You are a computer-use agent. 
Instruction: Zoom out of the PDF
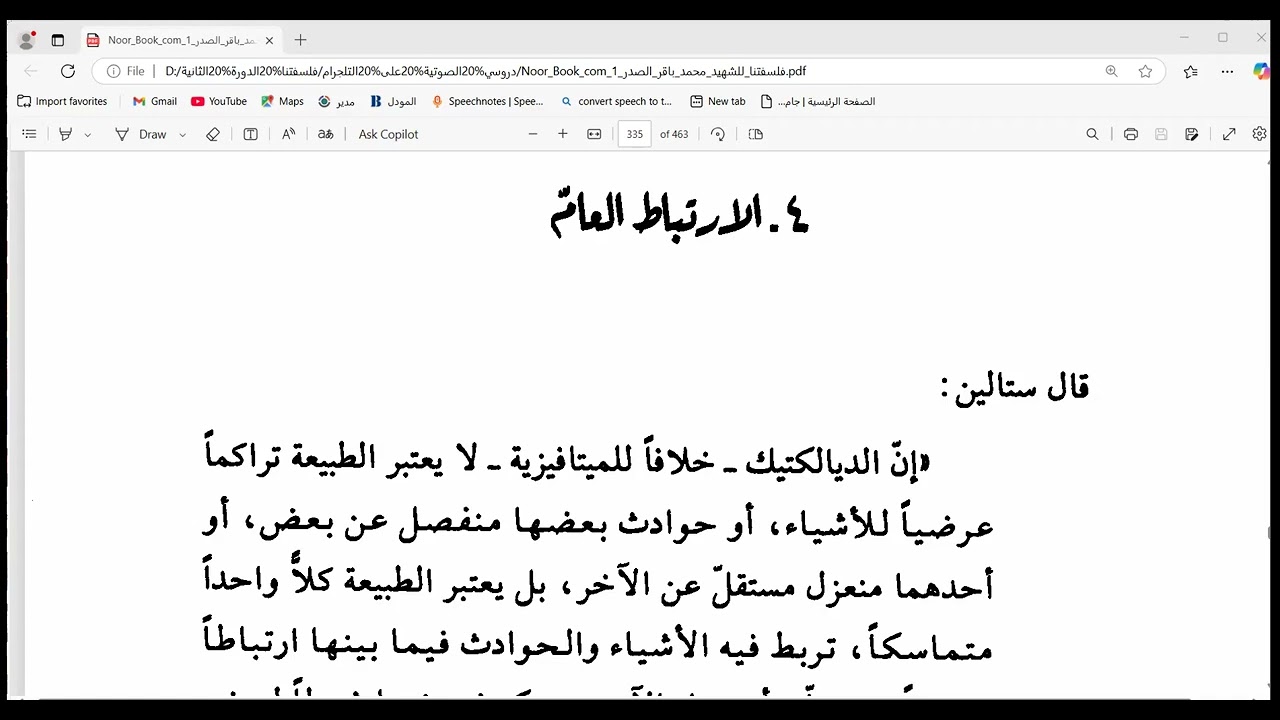(533, 134)
